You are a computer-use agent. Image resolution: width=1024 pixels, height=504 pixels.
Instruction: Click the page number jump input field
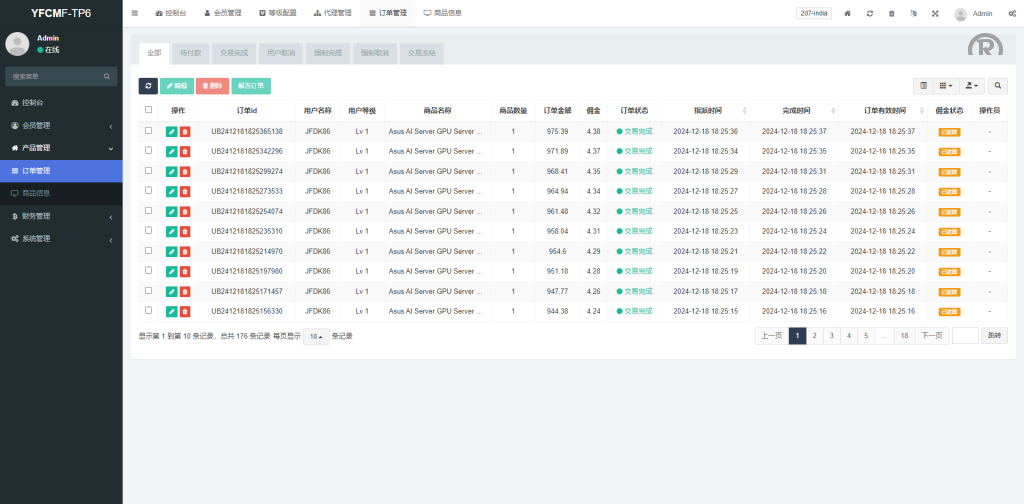(965, 336)
